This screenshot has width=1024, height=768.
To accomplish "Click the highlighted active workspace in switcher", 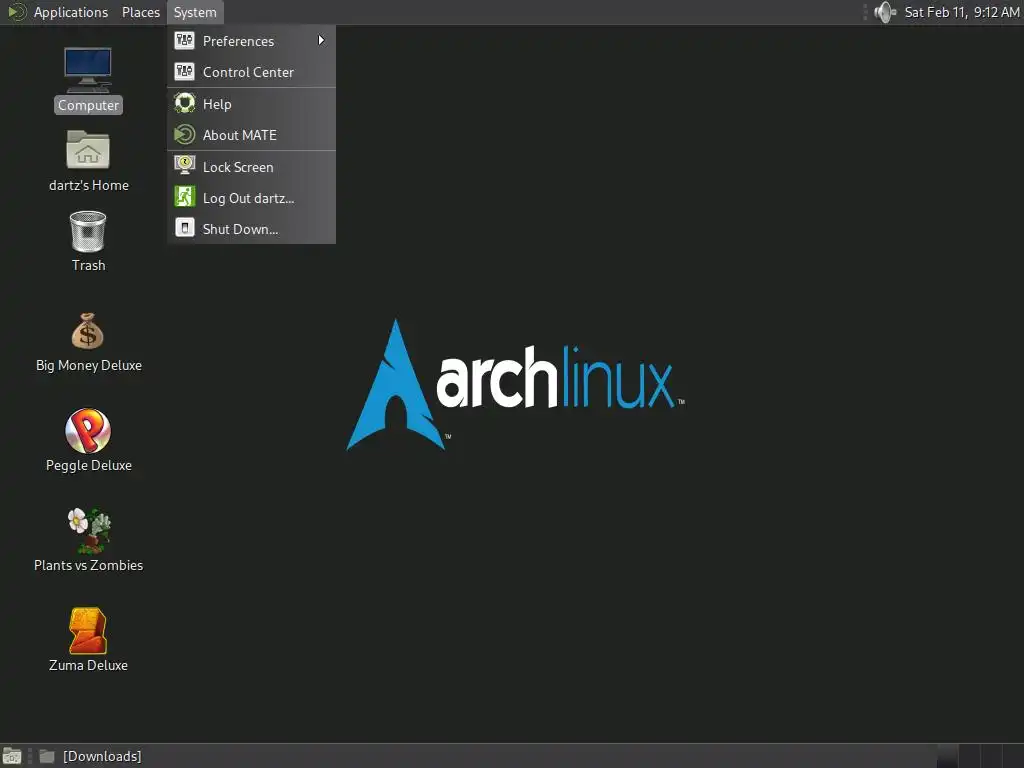I will click(947, 756).
